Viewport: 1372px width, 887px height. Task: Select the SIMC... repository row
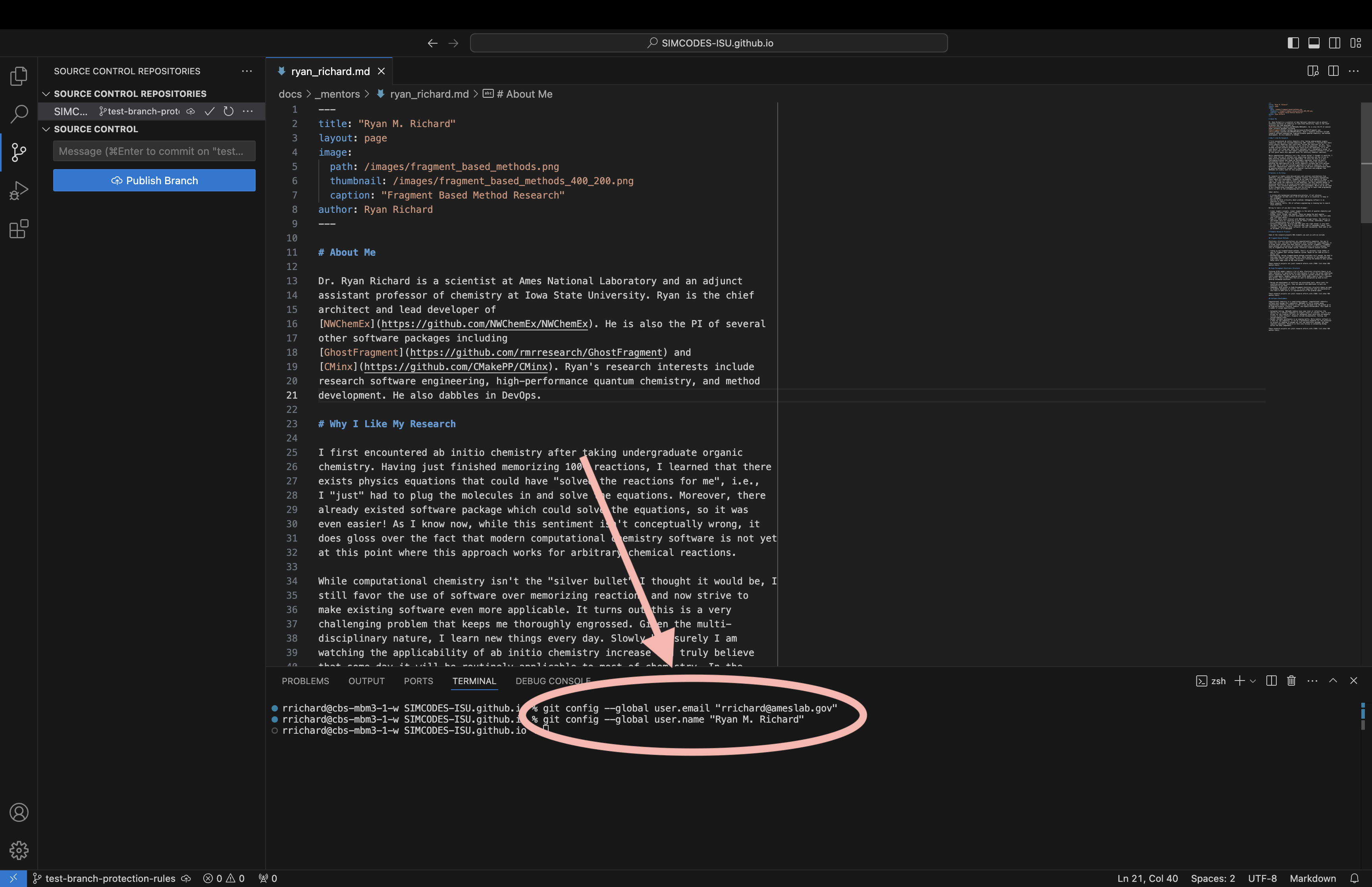[x=151, y=111]
